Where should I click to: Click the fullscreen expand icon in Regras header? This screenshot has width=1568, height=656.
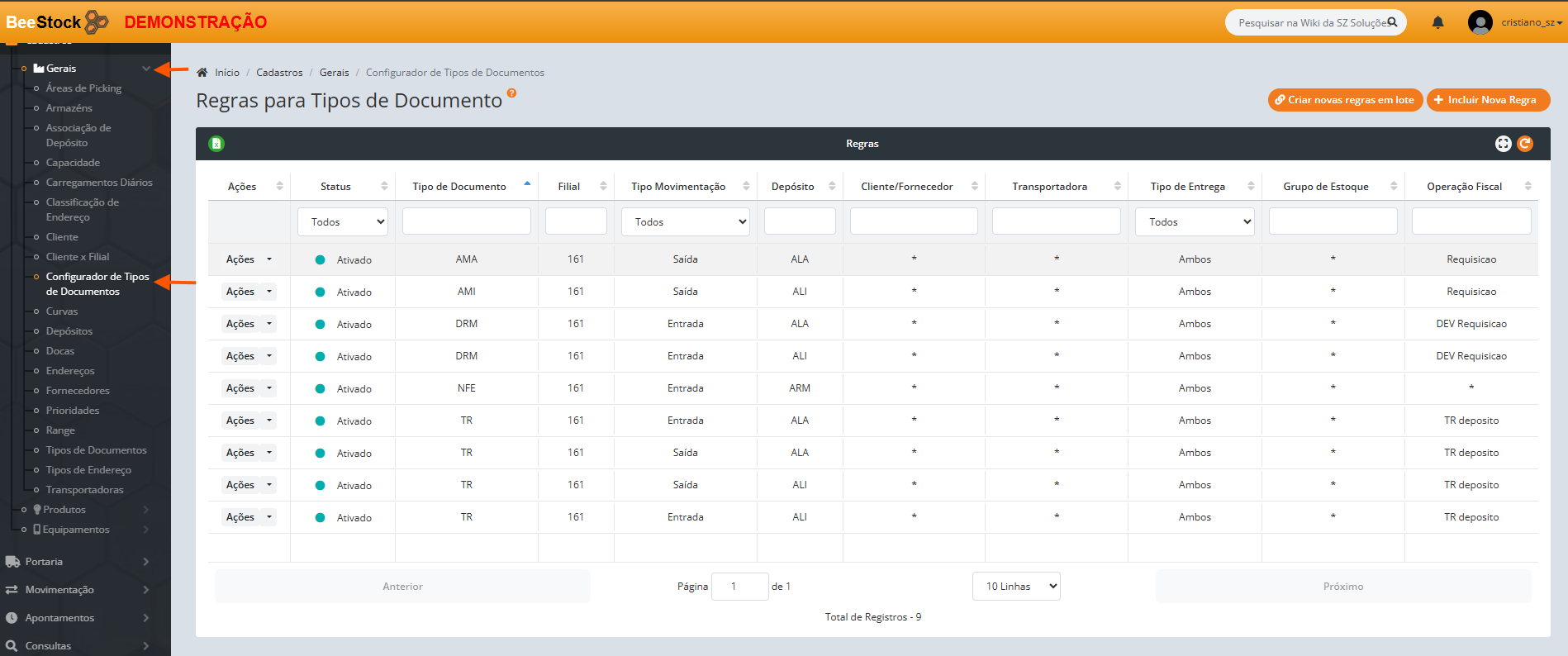(1503, 144)
